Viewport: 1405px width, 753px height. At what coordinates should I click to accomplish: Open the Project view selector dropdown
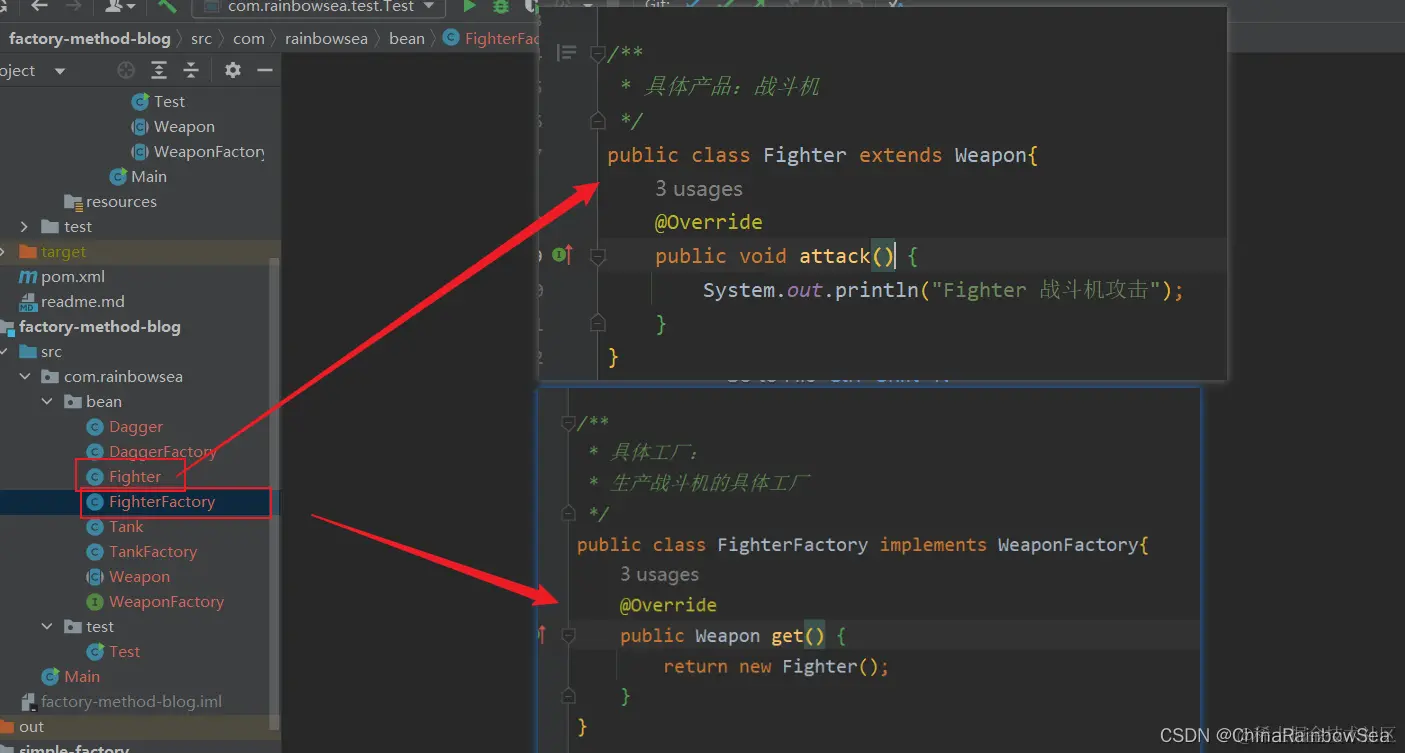(60, 71)
